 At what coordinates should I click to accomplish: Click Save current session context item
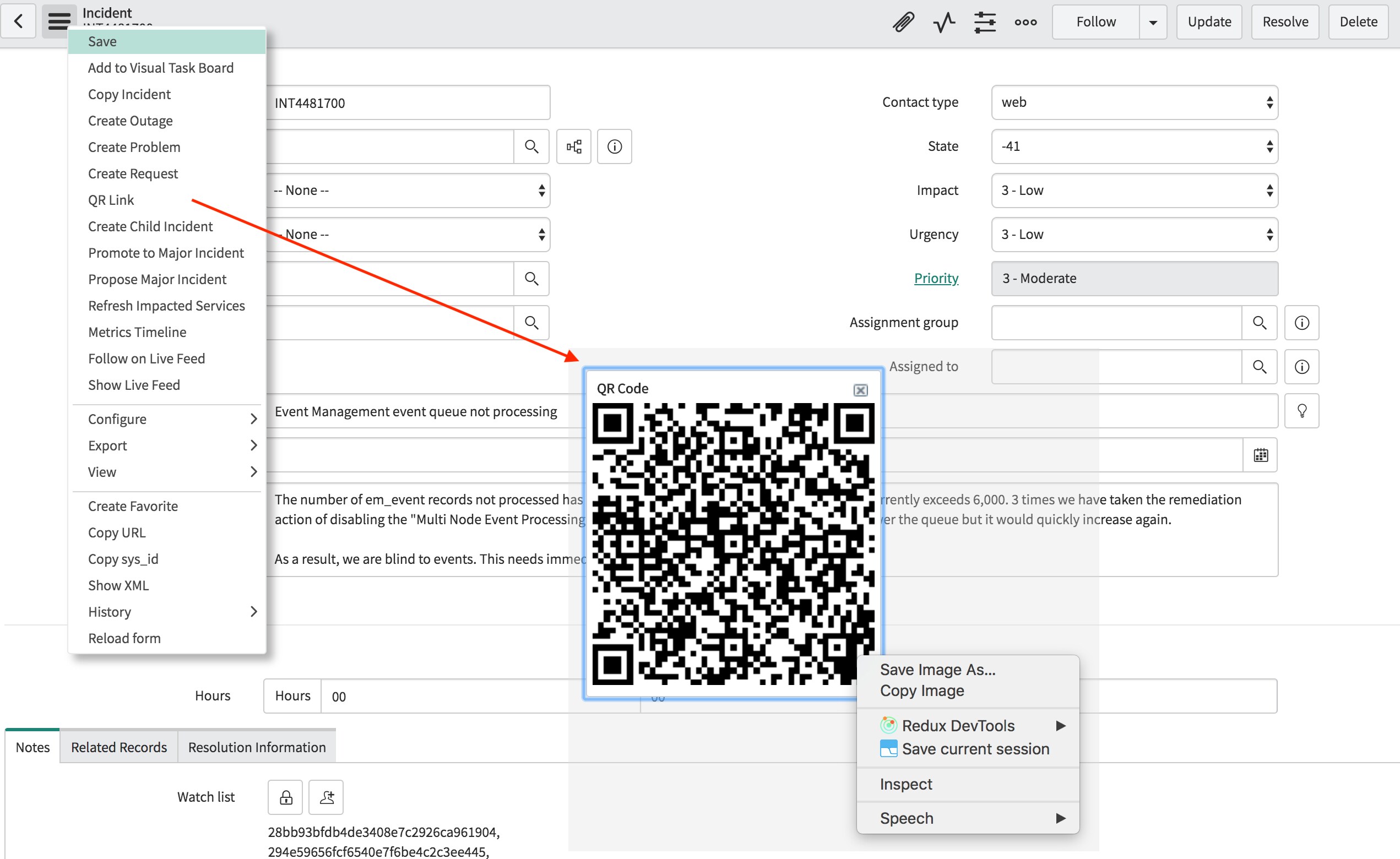[x=968, y=749]
